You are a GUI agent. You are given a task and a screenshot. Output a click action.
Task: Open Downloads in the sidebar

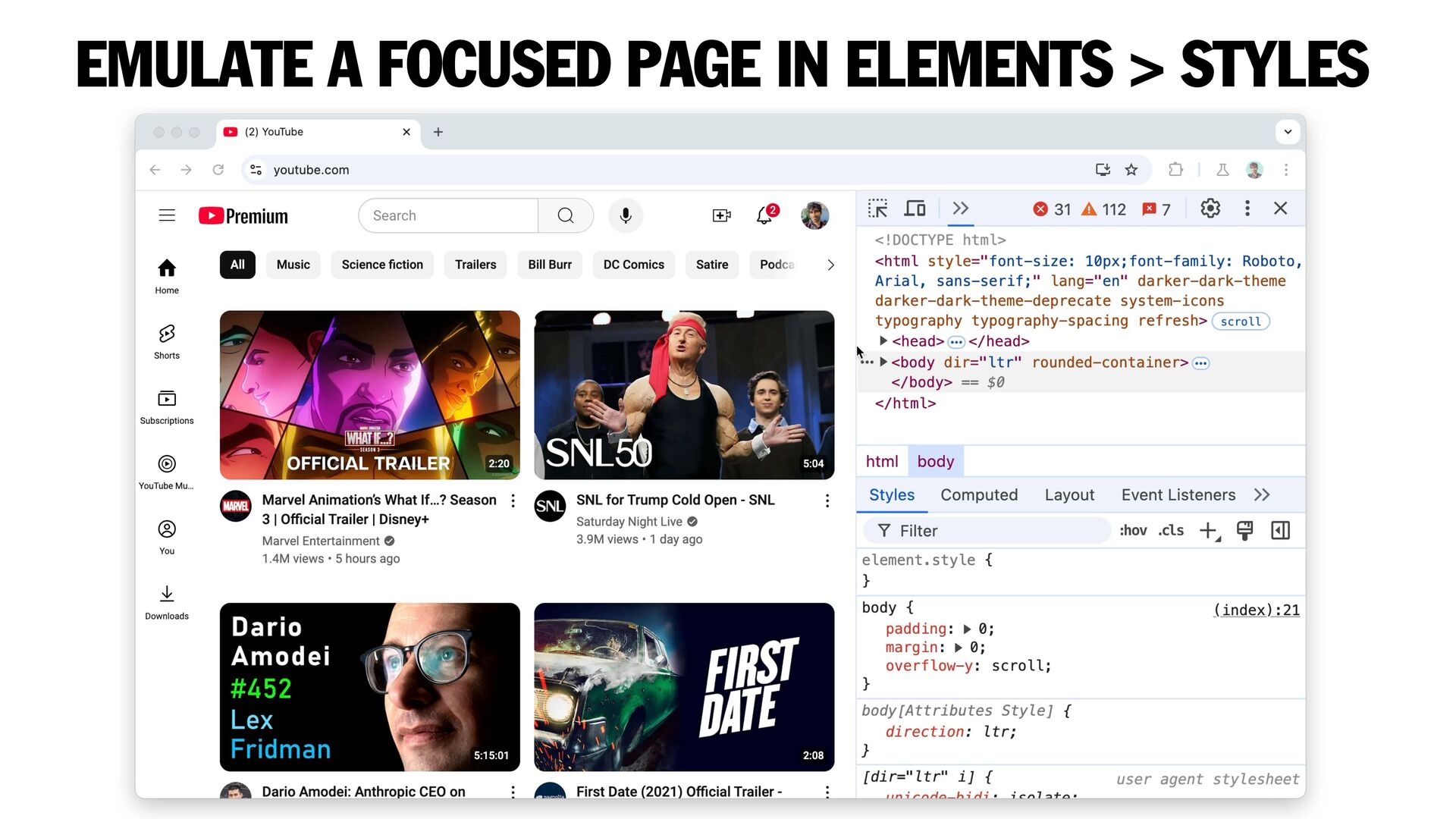point(167,602)
